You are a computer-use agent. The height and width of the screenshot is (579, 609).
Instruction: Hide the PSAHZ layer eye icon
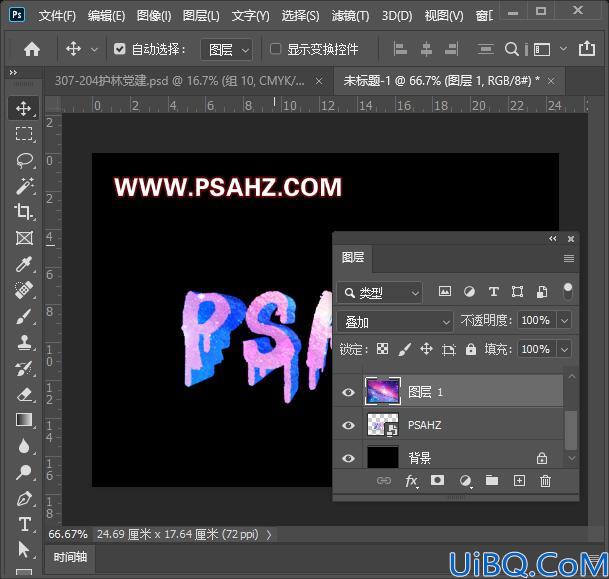pyautogui.click(x=348, y=425)
